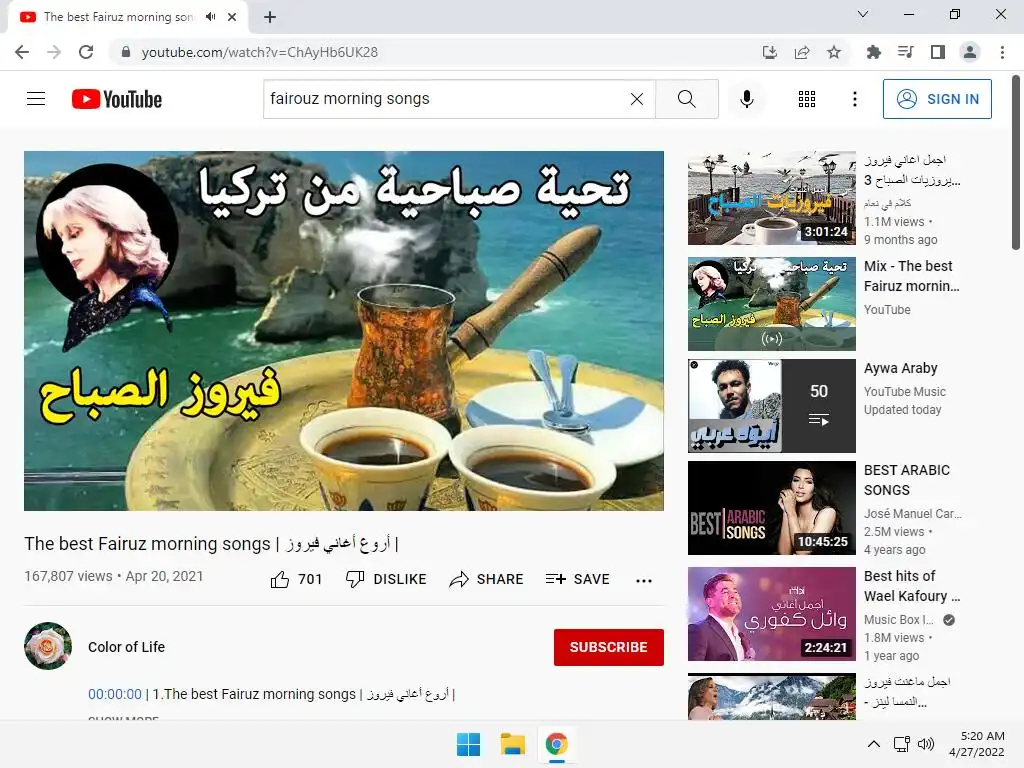Viewport: 1024px width, 768px height.
Task: Open YouTube settings three-dot menu
Action: pos(854,99)
